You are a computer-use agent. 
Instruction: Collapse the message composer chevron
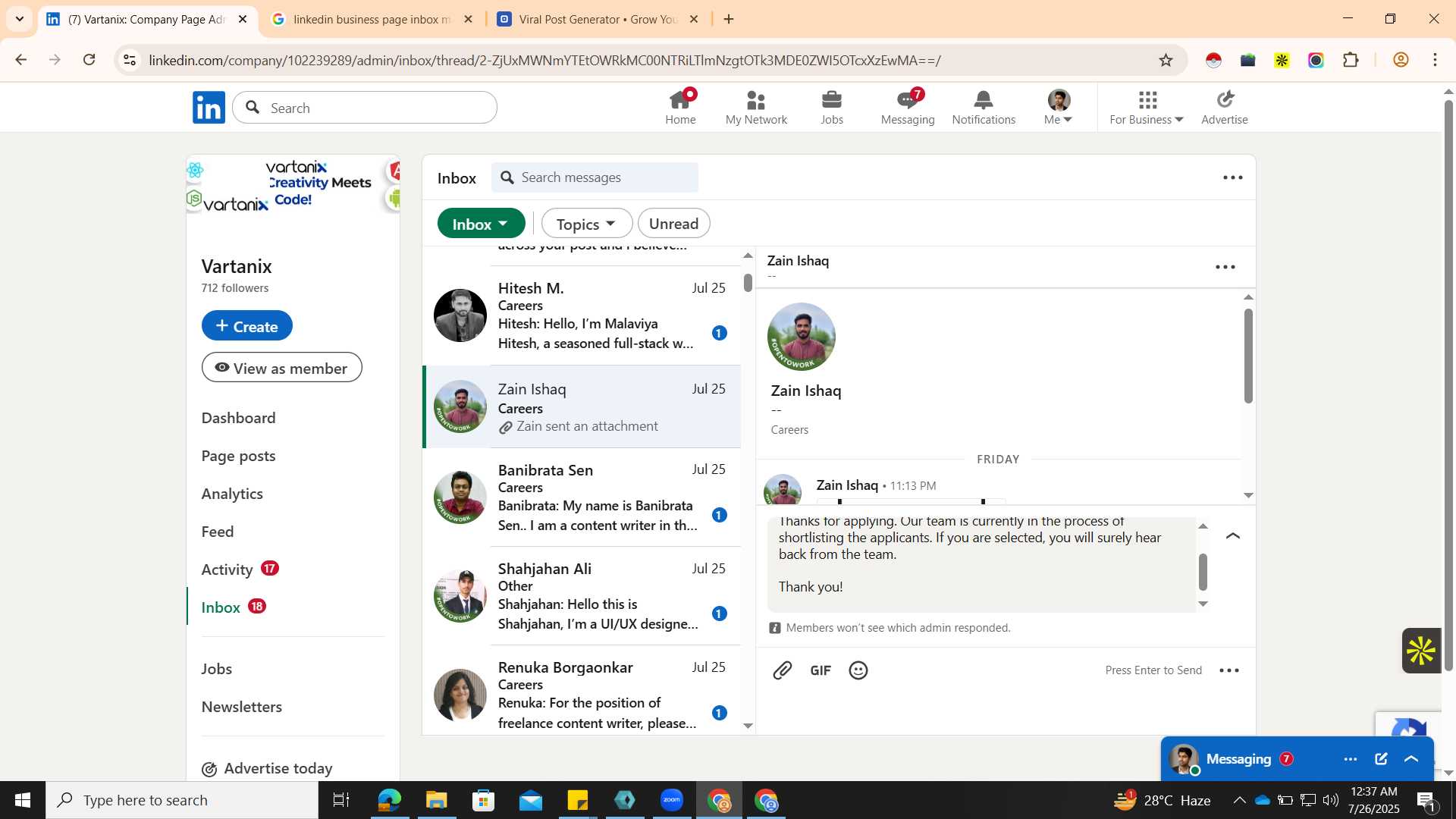1233,536
